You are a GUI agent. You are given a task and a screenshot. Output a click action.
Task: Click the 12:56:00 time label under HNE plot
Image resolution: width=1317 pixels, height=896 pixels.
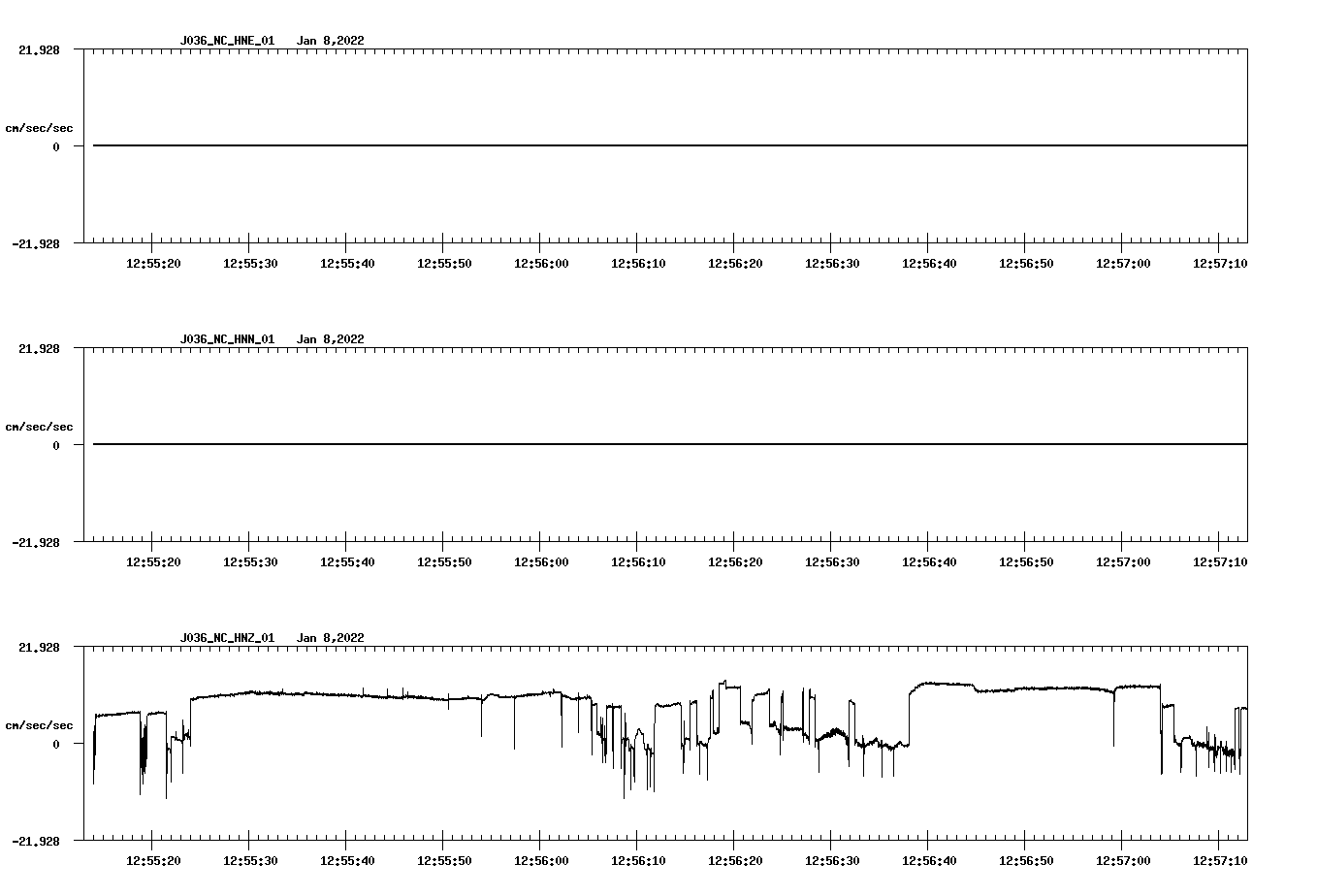[541, 264]
